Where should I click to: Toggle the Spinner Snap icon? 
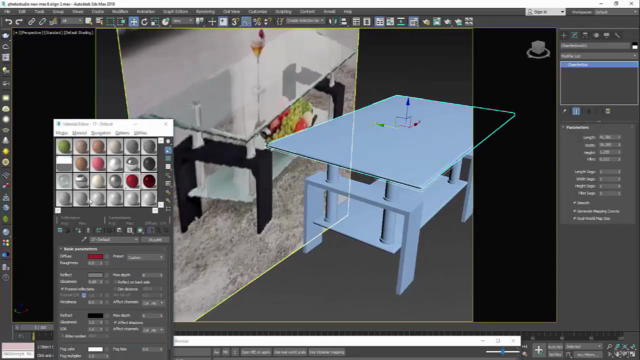[x=268, y=22]
